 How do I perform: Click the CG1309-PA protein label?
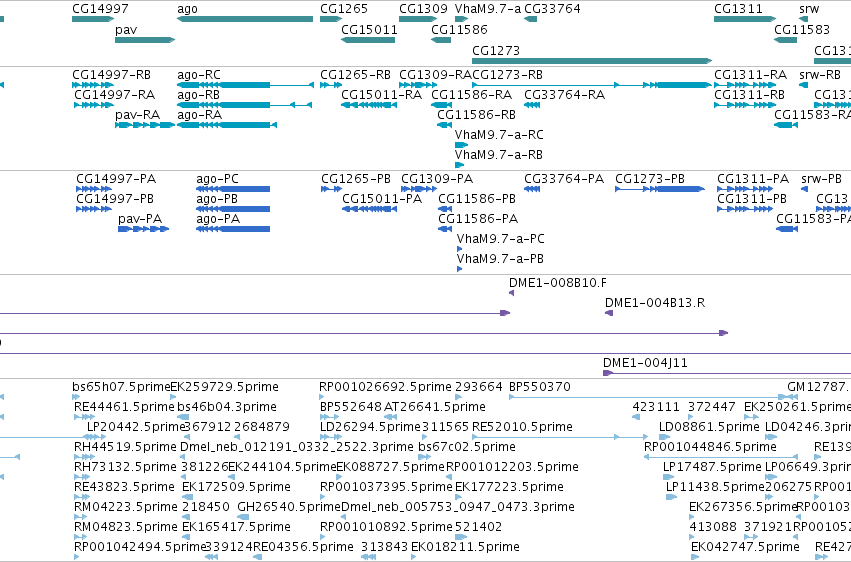point(437,178)
